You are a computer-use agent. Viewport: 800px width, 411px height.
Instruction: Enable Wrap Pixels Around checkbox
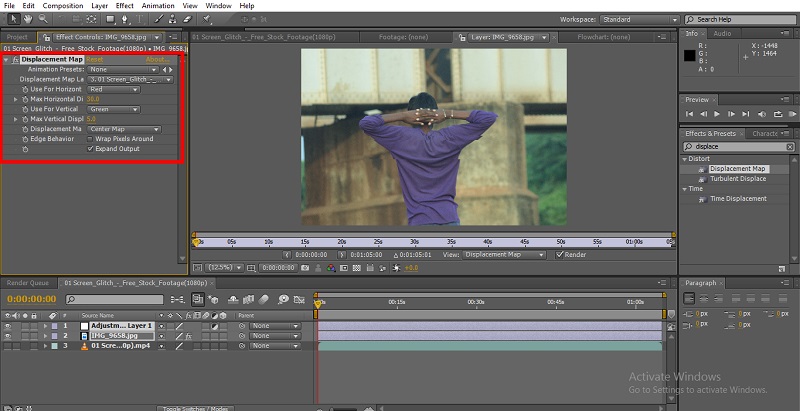tap(89, 138)
